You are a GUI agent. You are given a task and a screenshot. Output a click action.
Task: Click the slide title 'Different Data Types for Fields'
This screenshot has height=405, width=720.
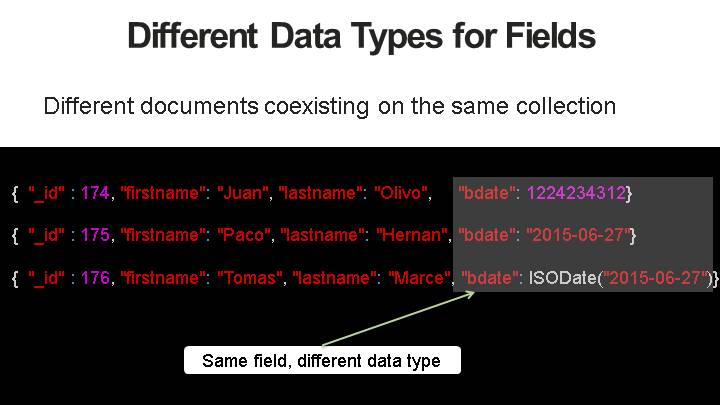361,37
